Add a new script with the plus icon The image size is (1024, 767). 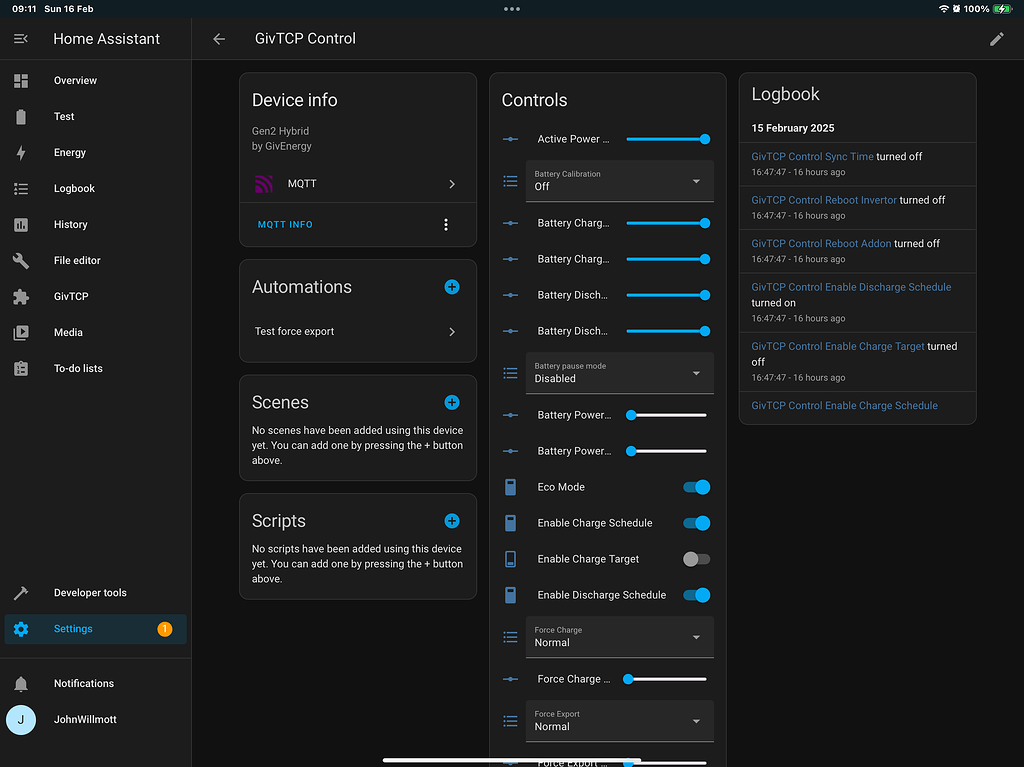(x=451, y=521)
